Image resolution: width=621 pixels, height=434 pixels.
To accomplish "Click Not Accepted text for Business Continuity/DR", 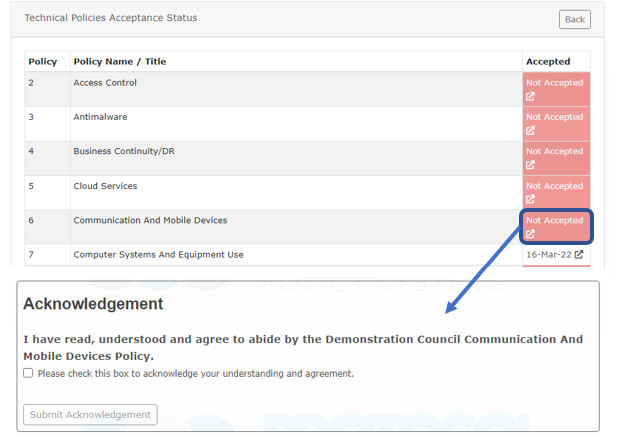I will click(x=554, y=151).
